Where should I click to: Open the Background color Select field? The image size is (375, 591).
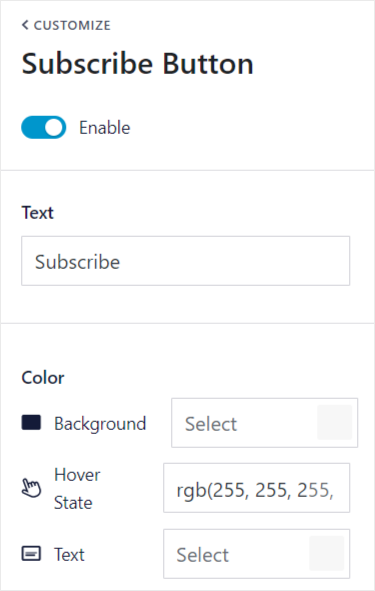pos(265,423)
